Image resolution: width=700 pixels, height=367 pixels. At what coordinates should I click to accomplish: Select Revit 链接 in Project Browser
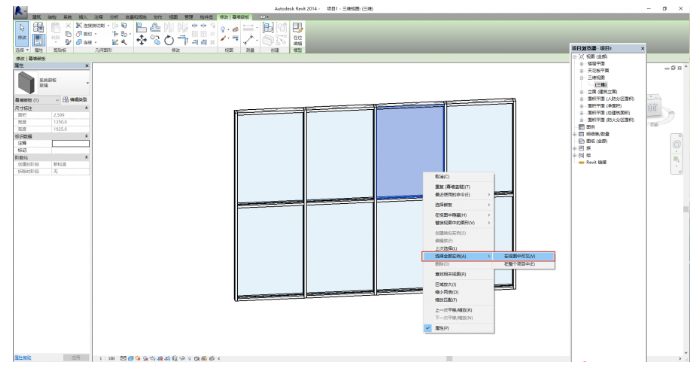pos(596,163)
